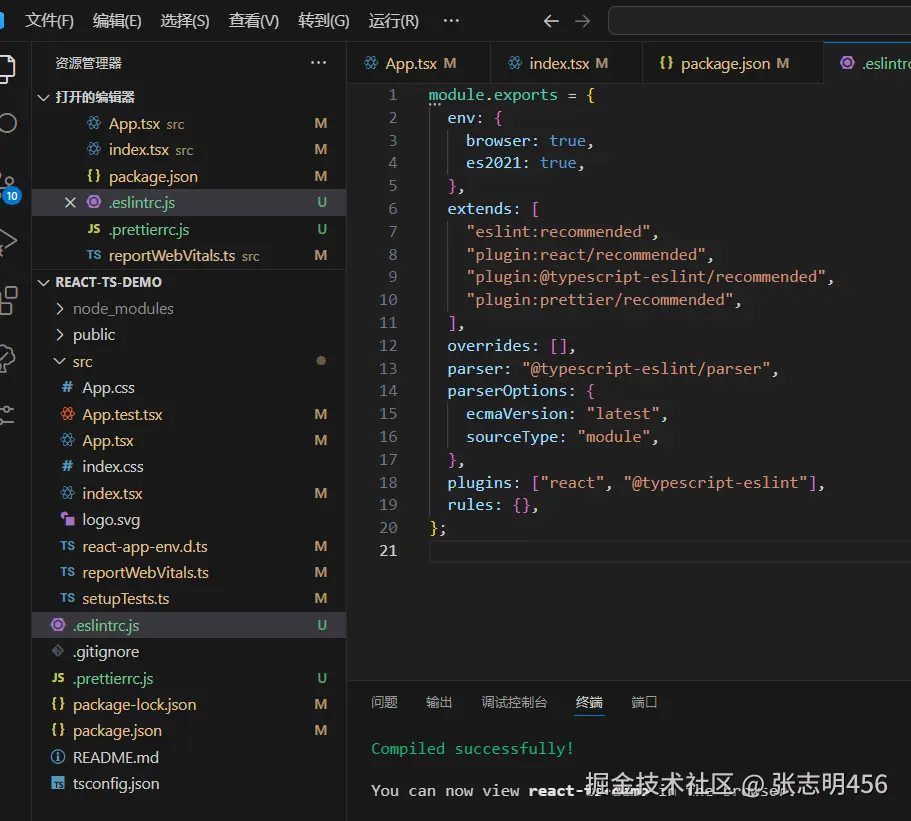Open .prettierrc.js in project tree
This screenshot has height=821, width=911.
pos(189,678)
